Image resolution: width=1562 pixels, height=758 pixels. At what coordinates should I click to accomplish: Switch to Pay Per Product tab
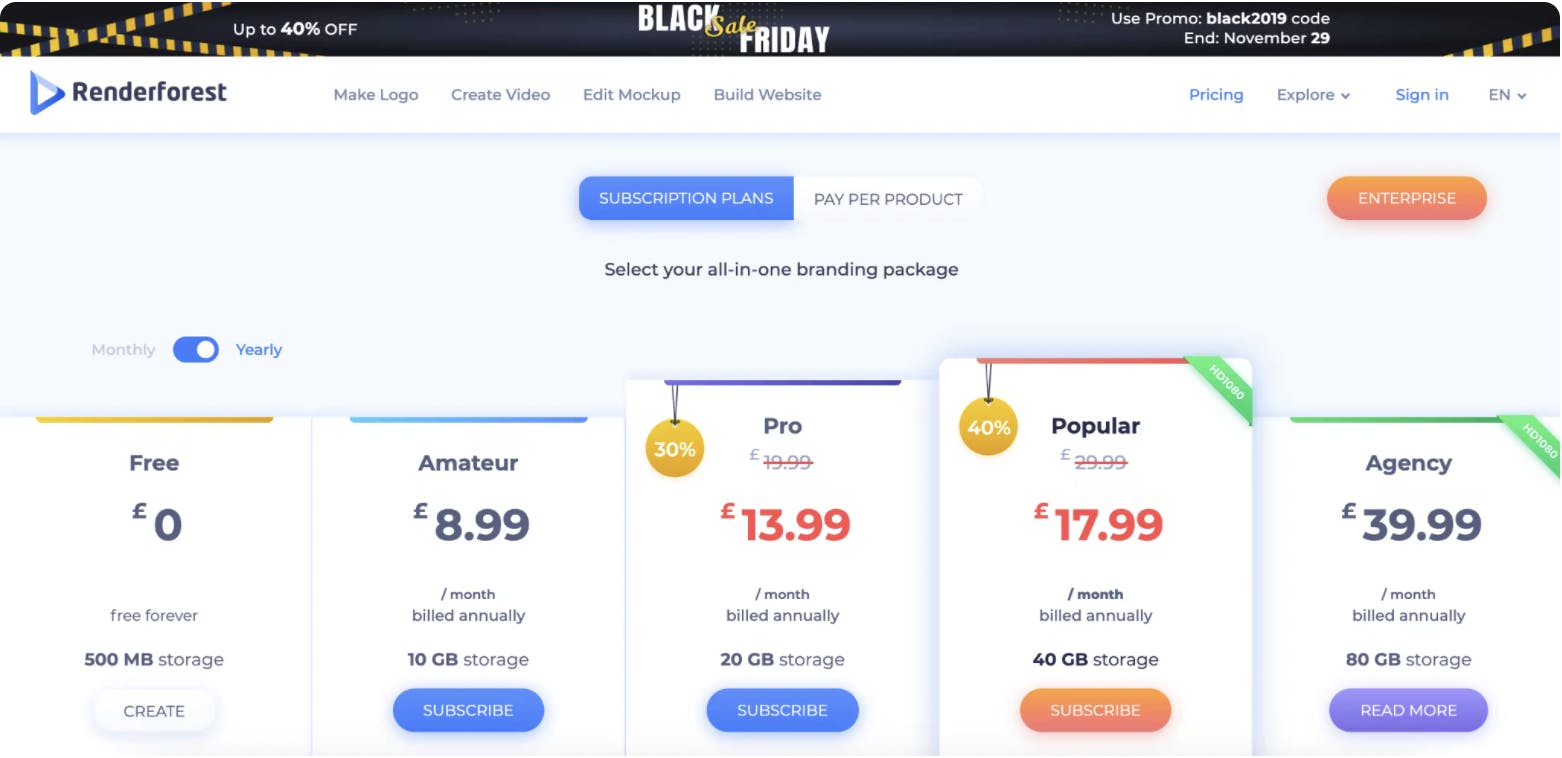coord(888,199)
